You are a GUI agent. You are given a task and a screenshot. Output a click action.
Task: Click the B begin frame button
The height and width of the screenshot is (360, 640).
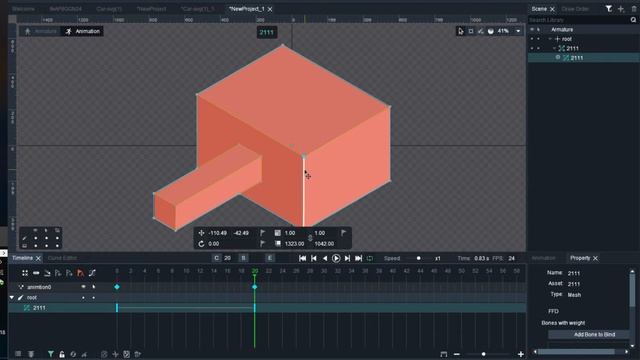[243, 258]
